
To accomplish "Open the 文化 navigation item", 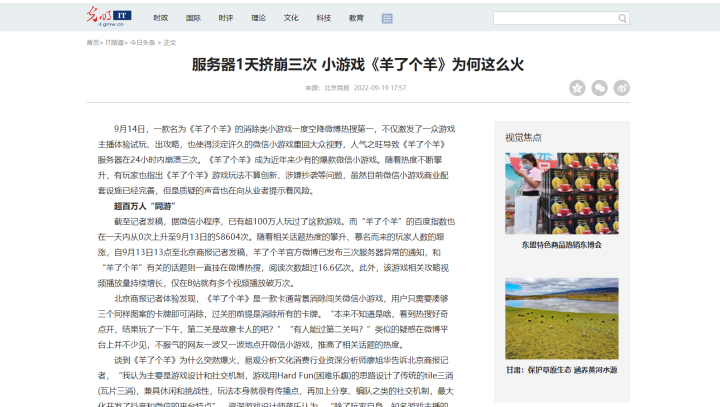I will 291,18.
